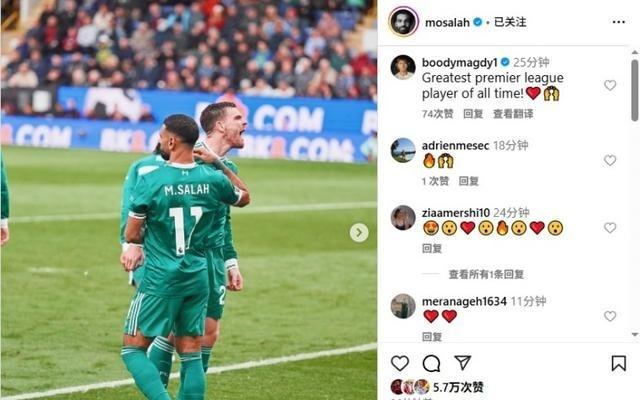Expand 查看所有1条回复 under ziaamershi10
The image size is (640, 400).
click(486, 274)
